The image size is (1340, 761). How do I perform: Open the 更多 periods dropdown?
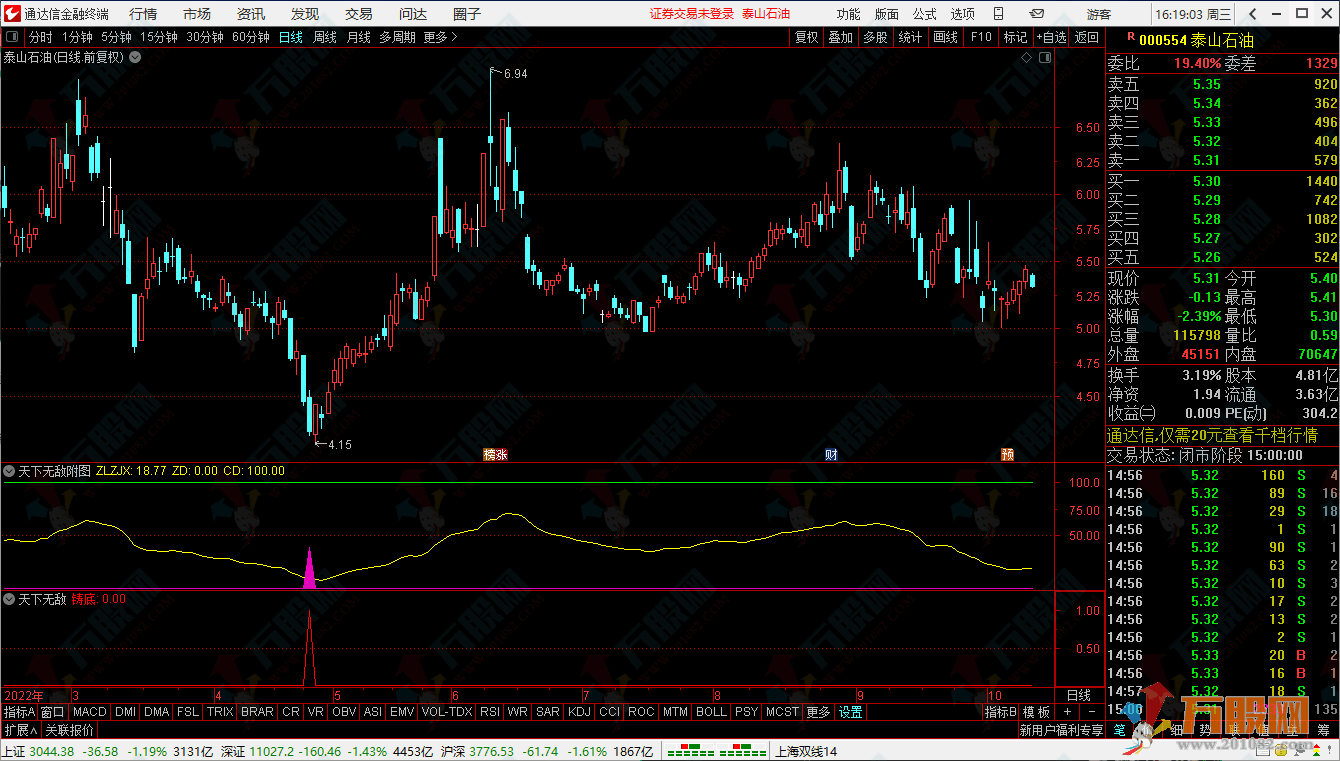click(x=440, y=37)
